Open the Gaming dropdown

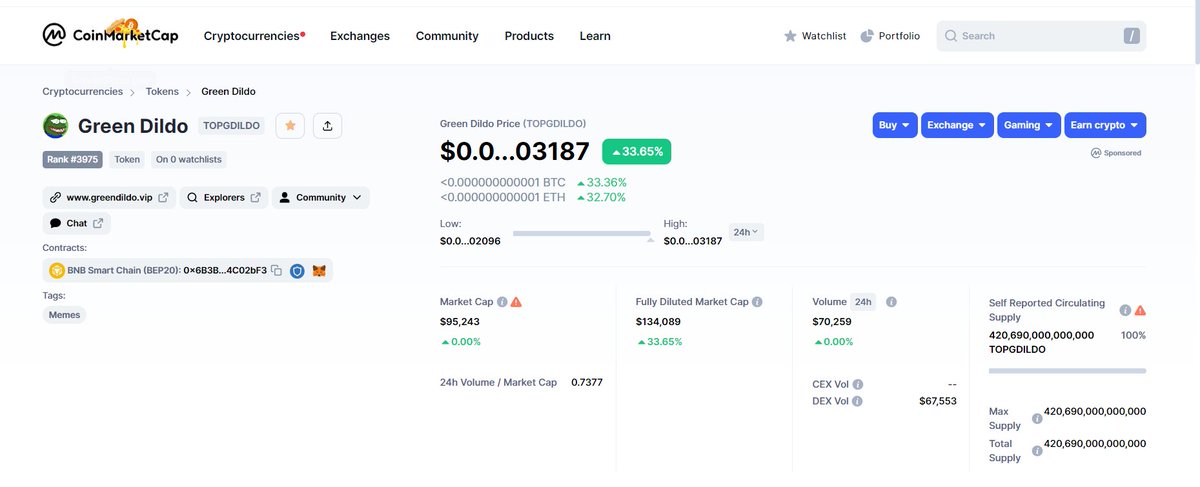[x=1029, y=125]
